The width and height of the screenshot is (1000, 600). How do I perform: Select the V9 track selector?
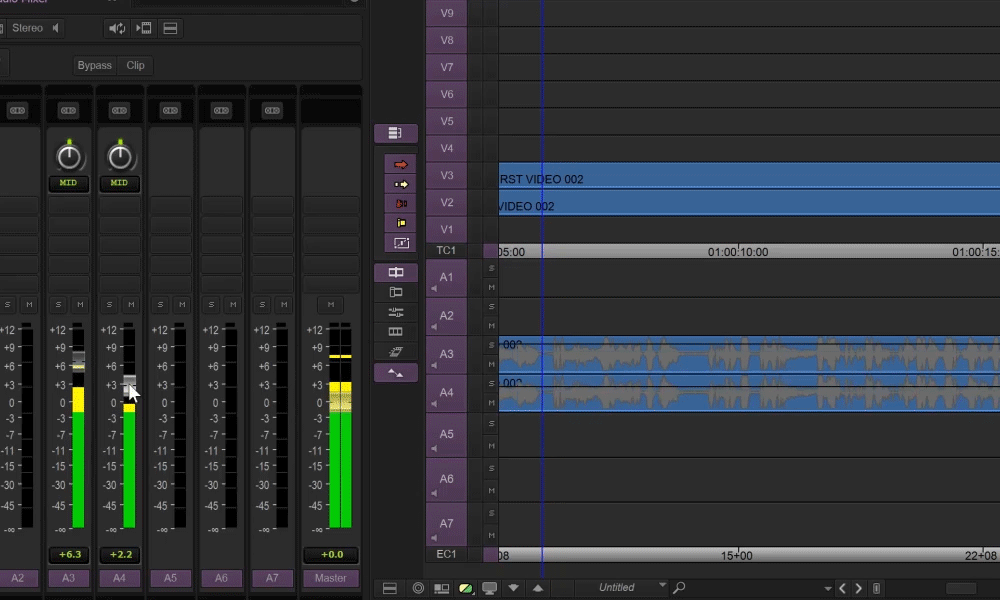click(x=446, y=13)
